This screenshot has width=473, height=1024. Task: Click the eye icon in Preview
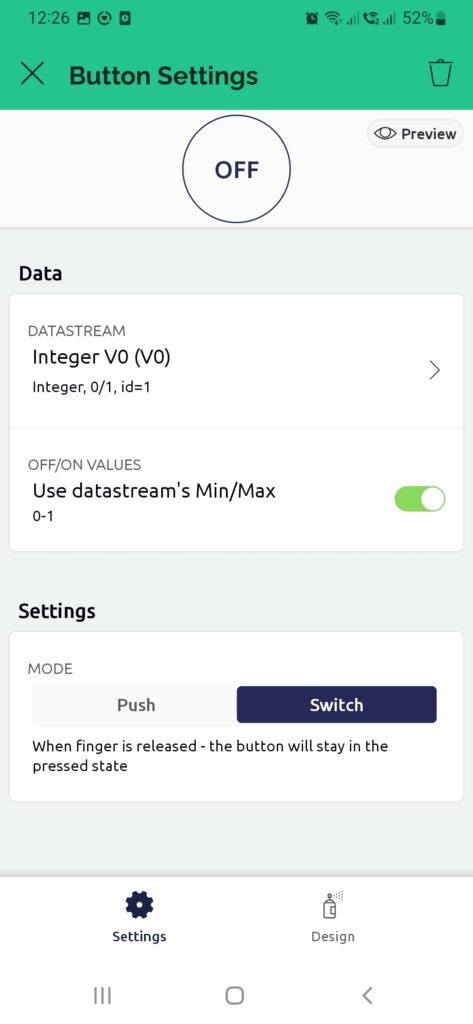pos(385,134)
